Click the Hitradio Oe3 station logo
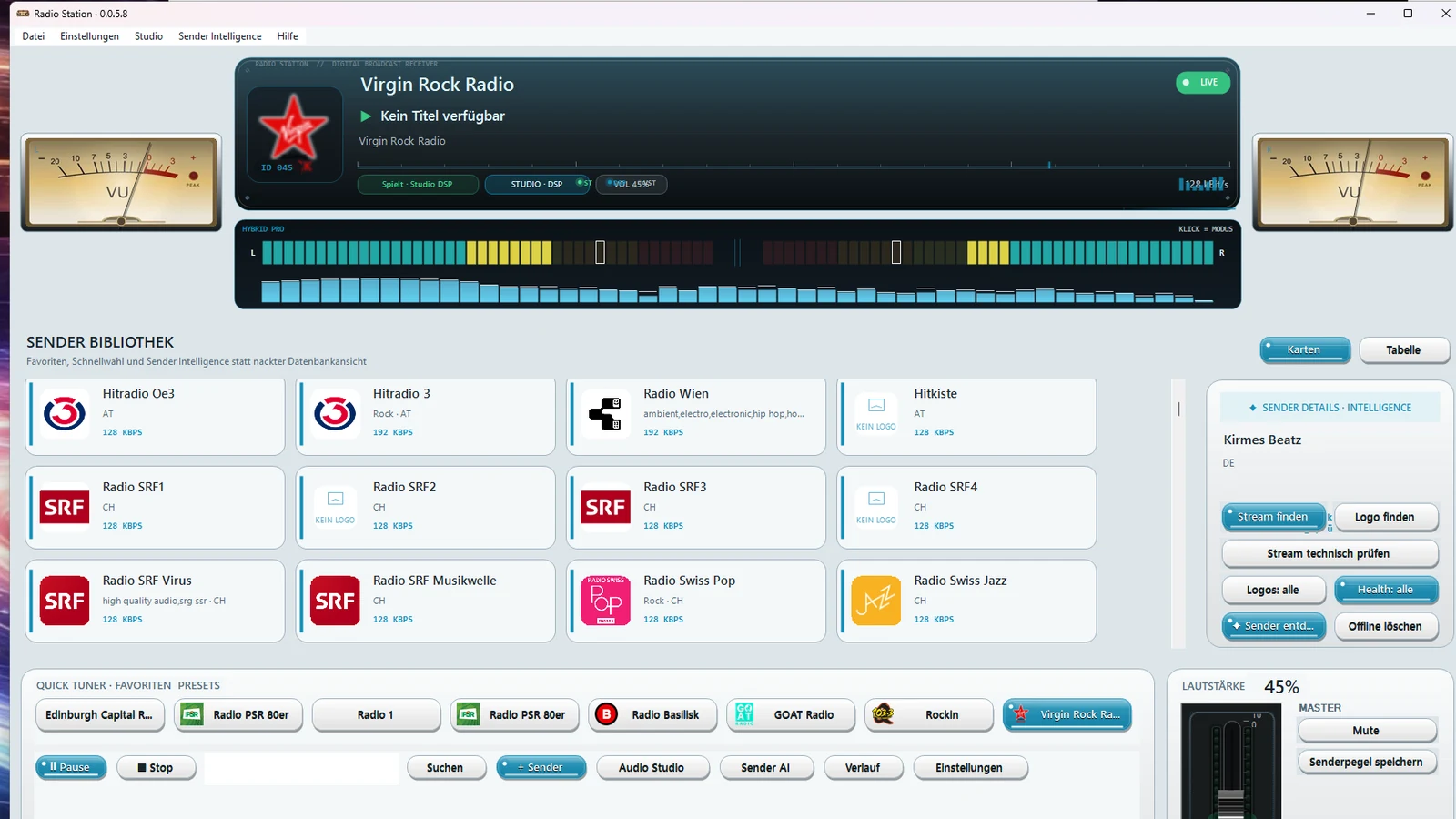 point(66,414)
